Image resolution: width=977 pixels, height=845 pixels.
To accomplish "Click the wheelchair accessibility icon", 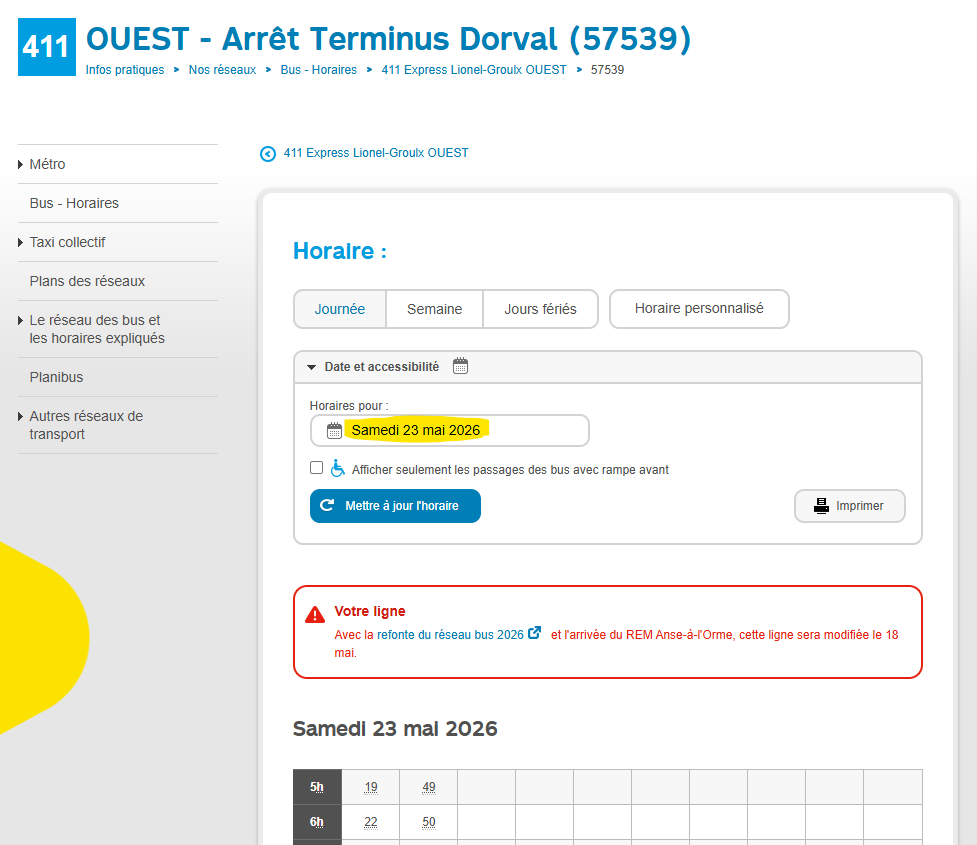I will coord(337,468).
